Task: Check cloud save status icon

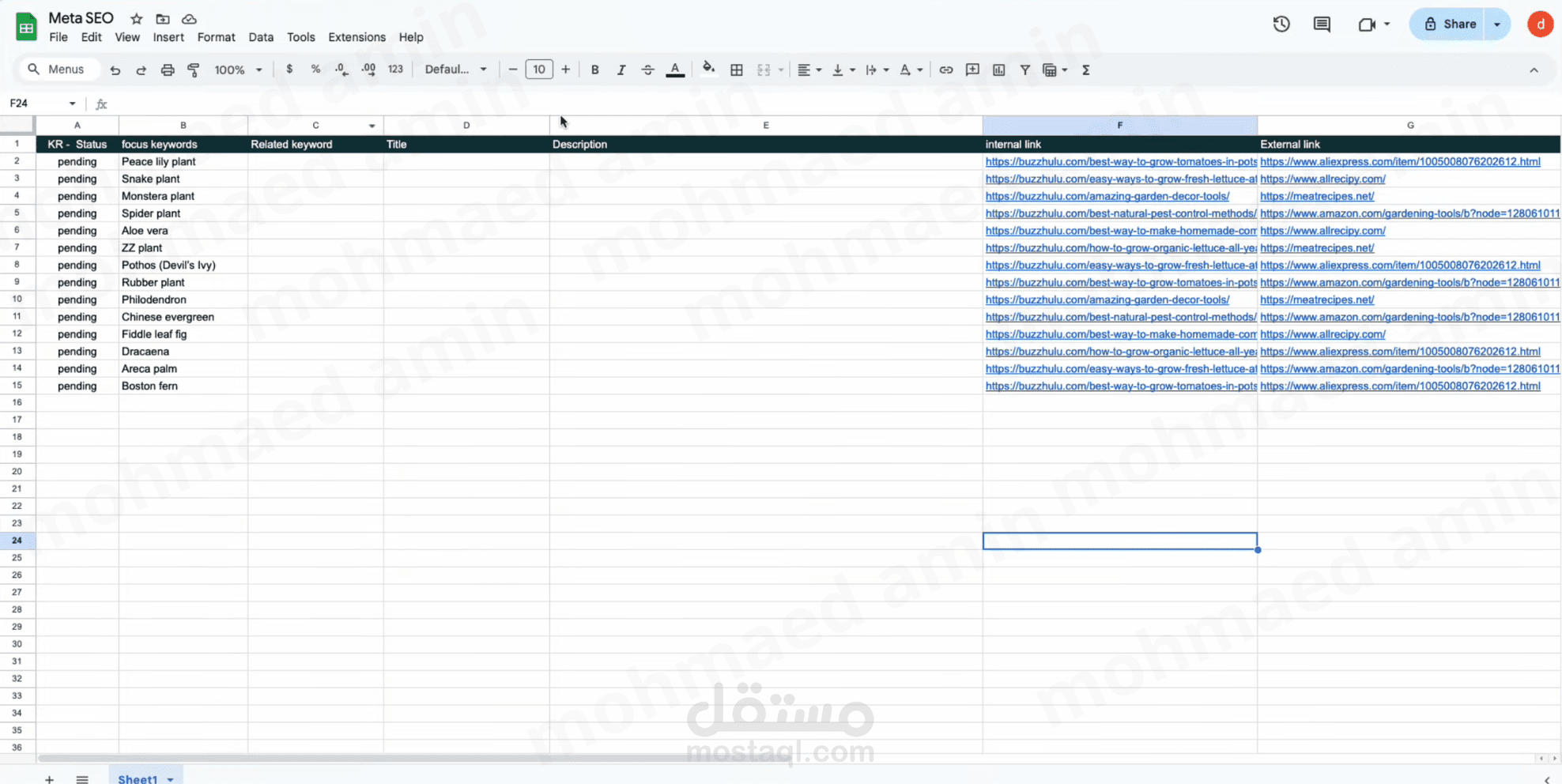Action: (189, 18)
